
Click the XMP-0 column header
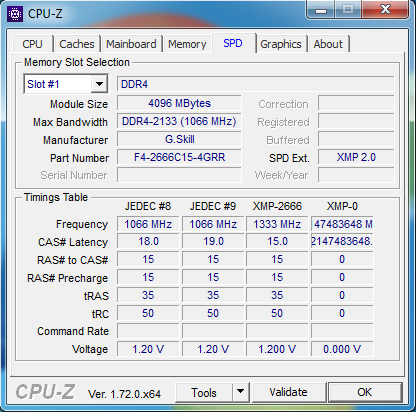tap(342, 206)
